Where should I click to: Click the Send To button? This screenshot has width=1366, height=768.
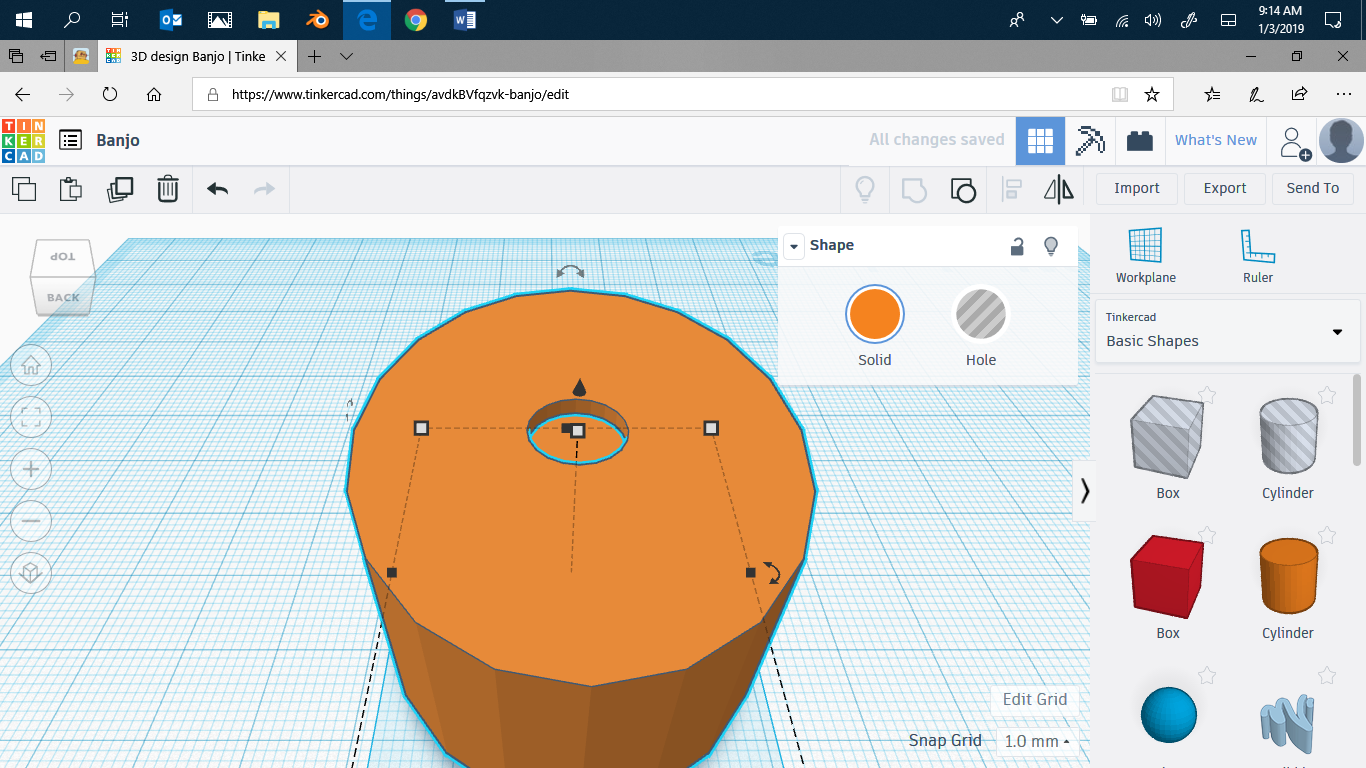[1313, 188]
